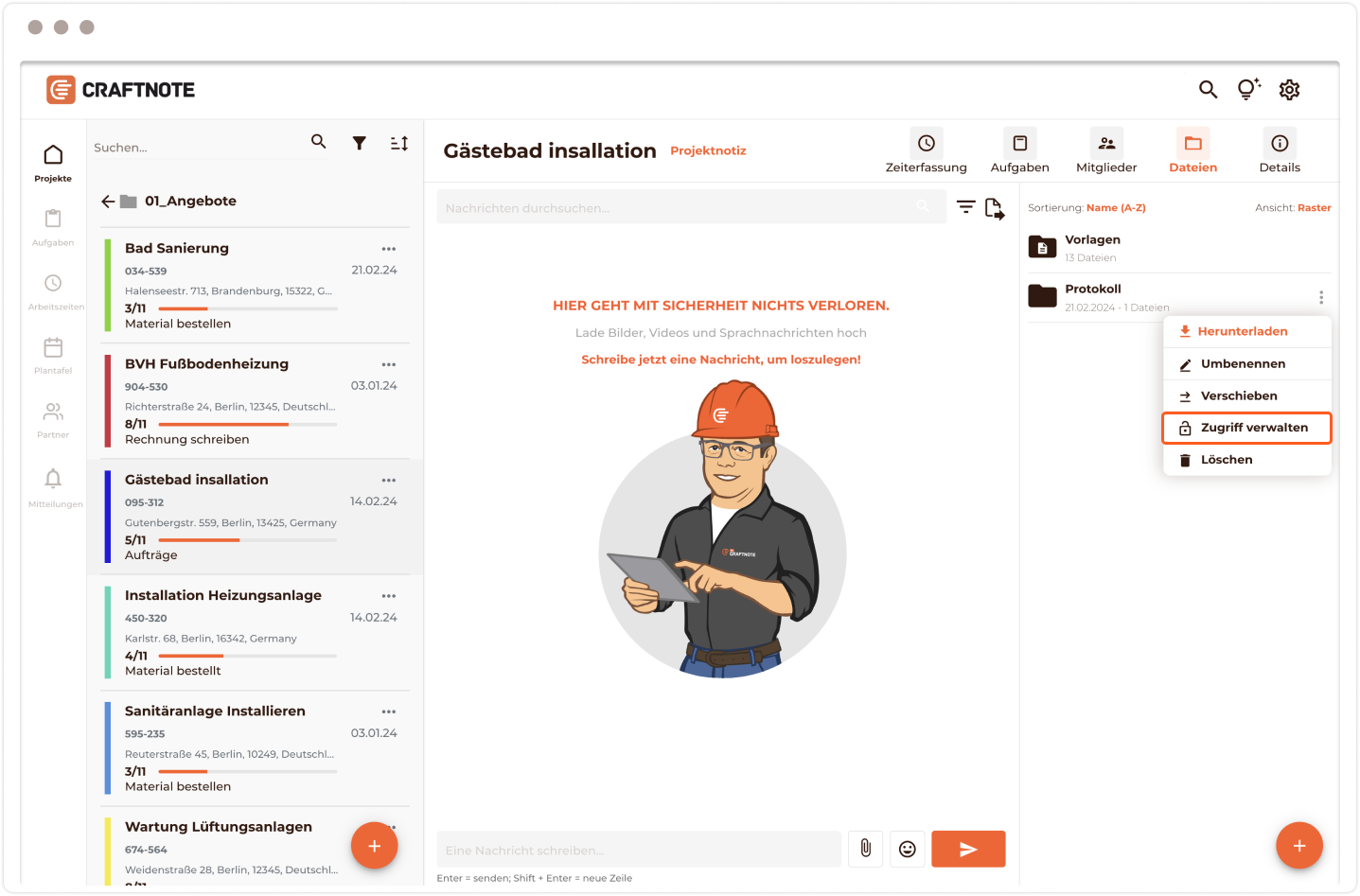
Task: Attach a file with the paperclip icon
Action: point(865,849)
